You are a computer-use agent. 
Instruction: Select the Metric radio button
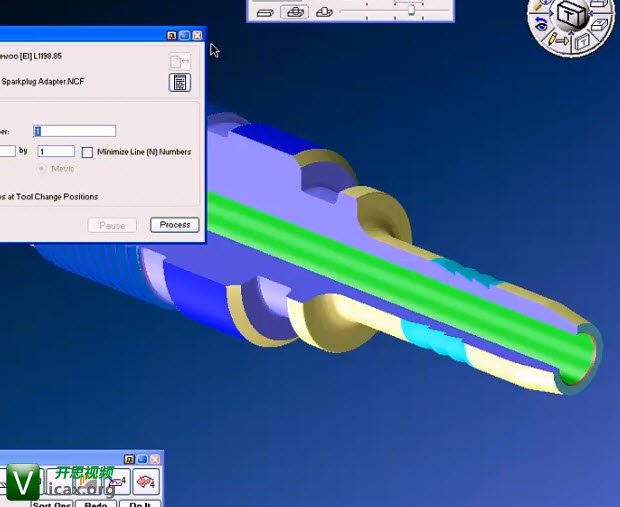click(x=41, y=169)
